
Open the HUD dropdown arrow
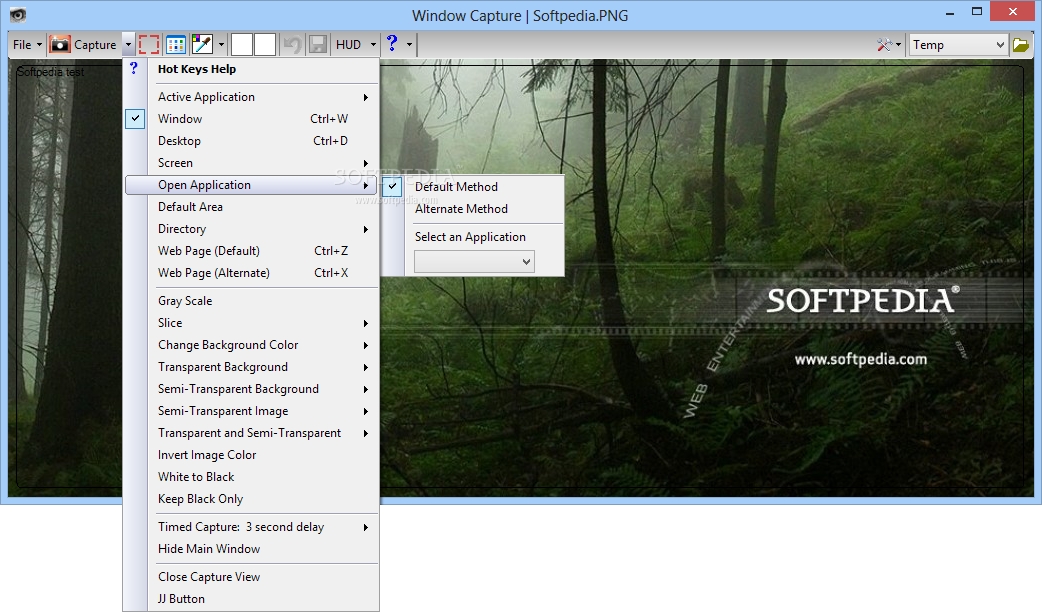coord(373,45)
